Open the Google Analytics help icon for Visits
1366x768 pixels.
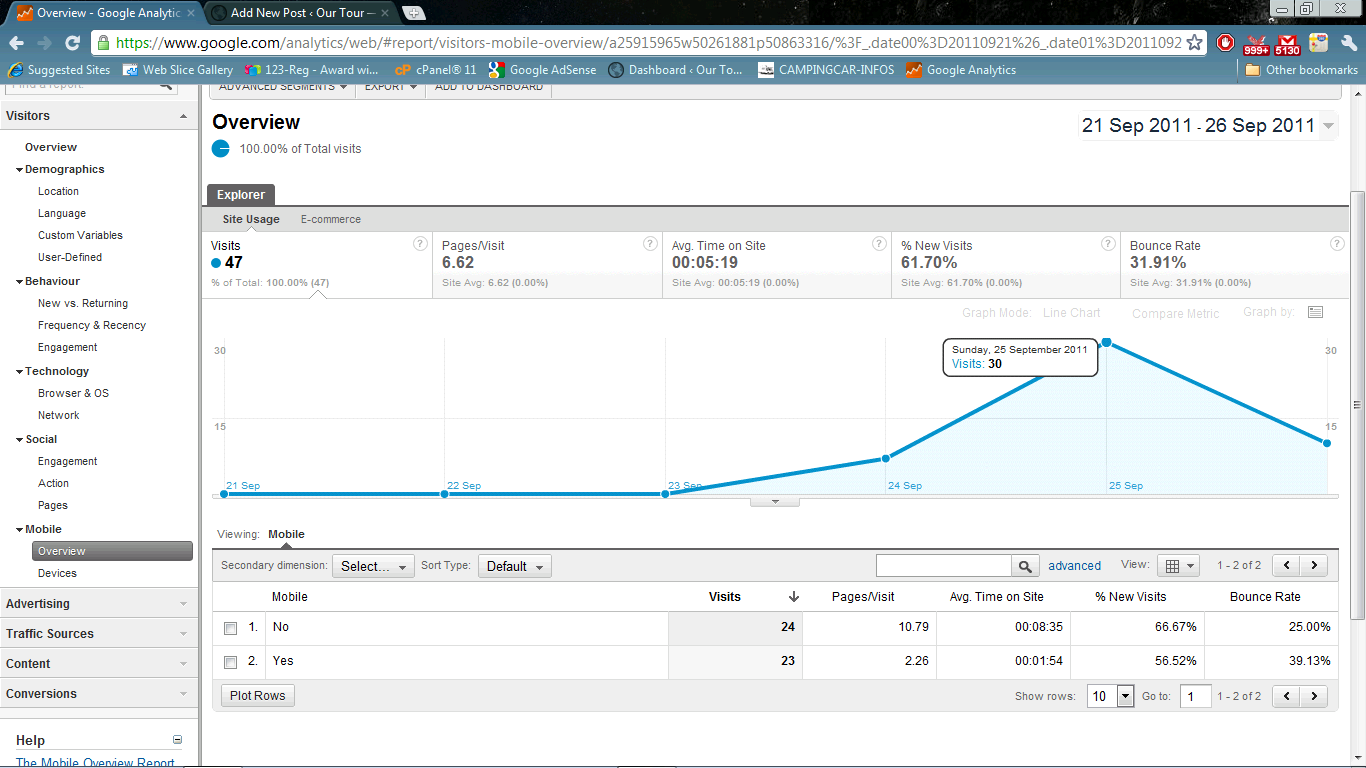pyautogui.click(x=421, y=243)
